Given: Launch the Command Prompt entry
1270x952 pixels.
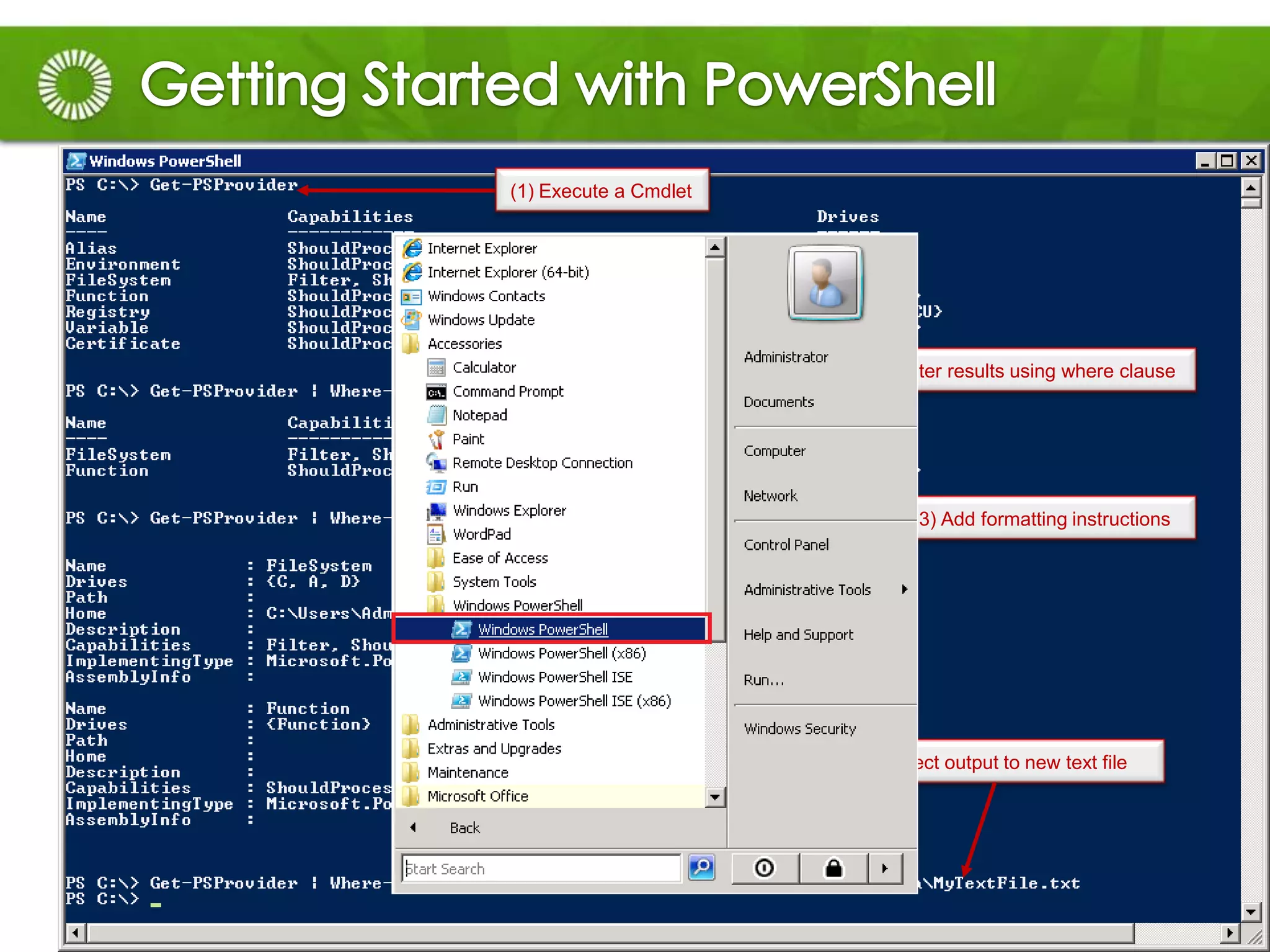Looking at the screenshot, I should click(x=508, y=392).
